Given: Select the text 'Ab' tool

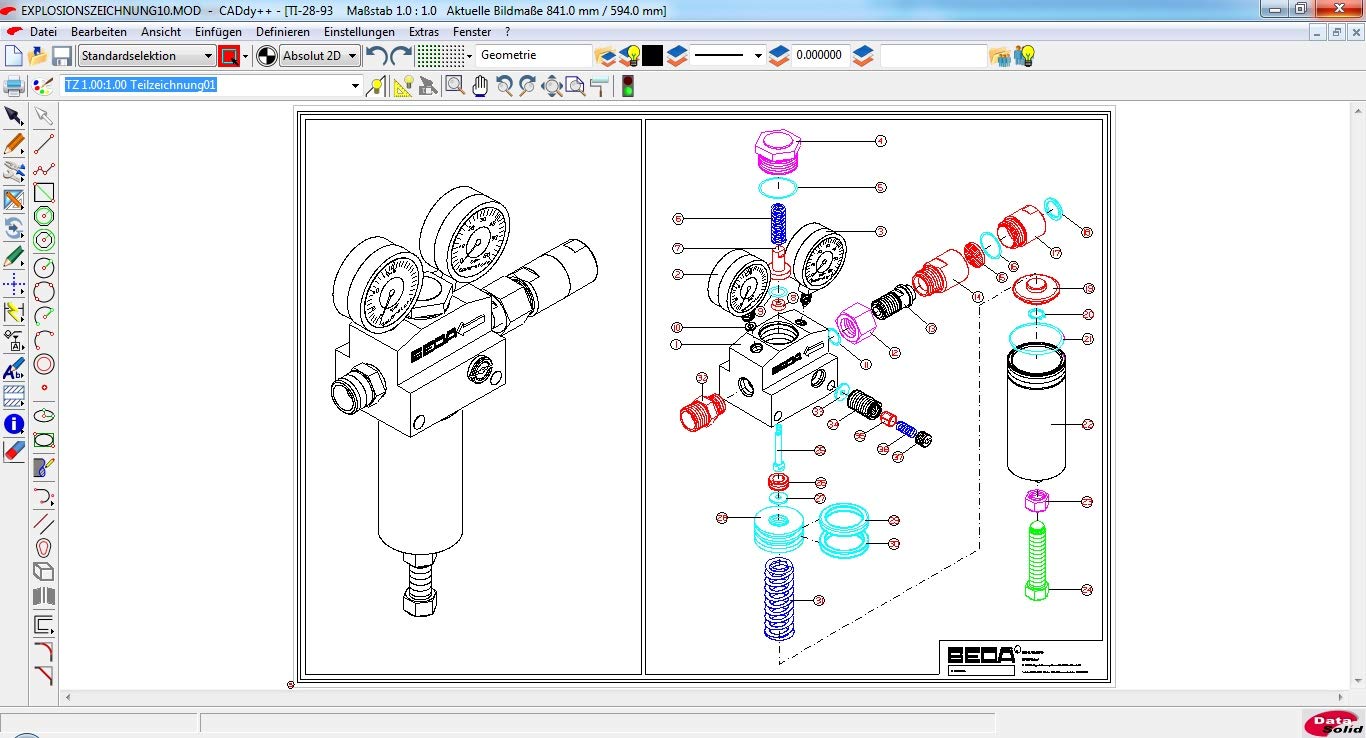Looking at the screenshot, I should click(14, 369).
